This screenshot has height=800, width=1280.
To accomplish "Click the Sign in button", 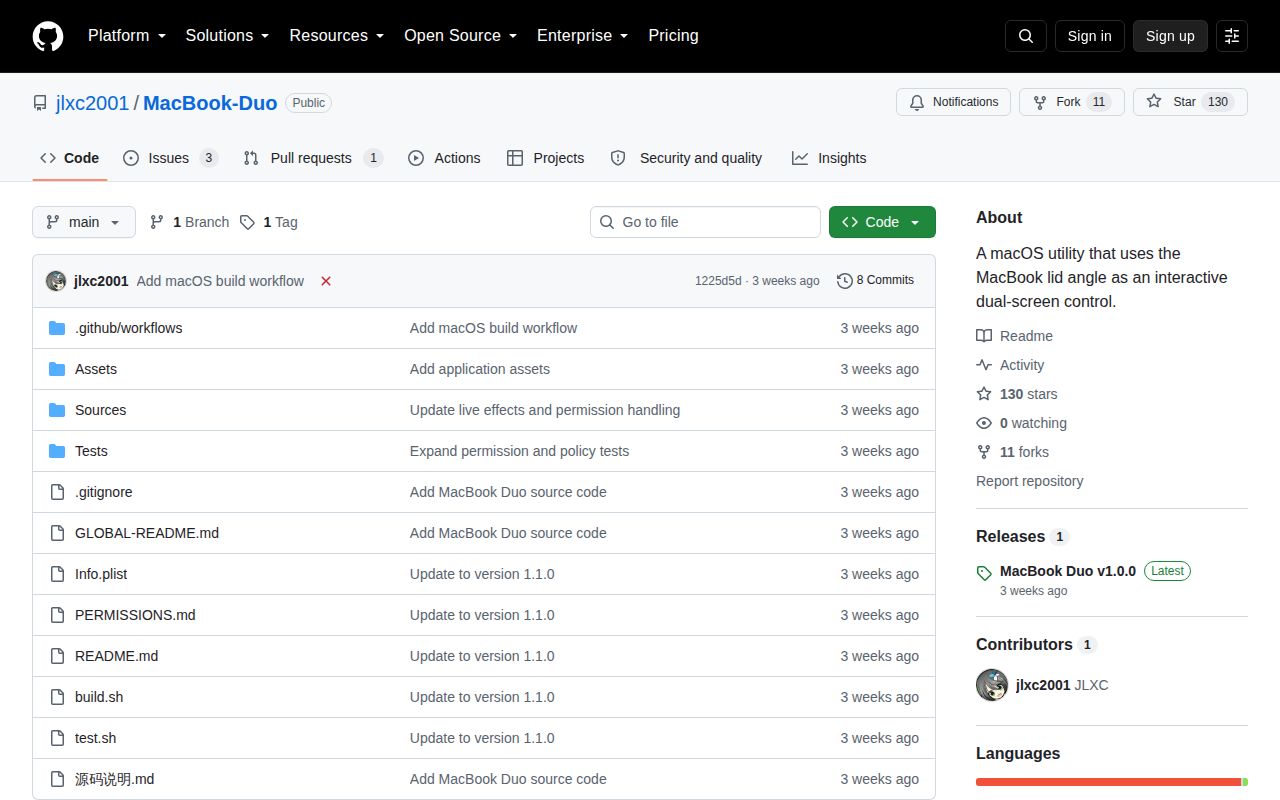I will tap(1089, 36).
